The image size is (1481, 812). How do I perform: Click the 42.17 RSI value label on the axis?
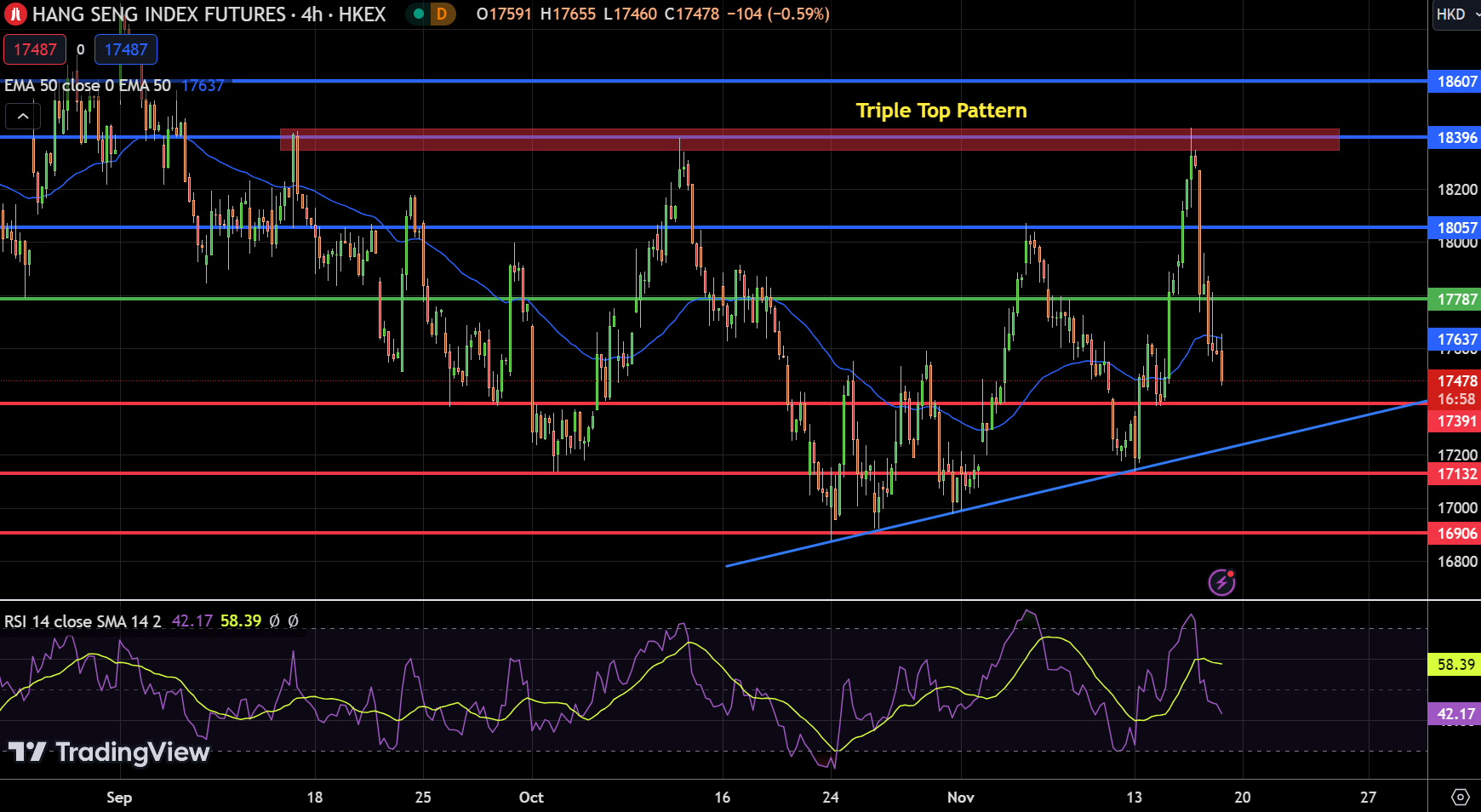[1455, 713]
